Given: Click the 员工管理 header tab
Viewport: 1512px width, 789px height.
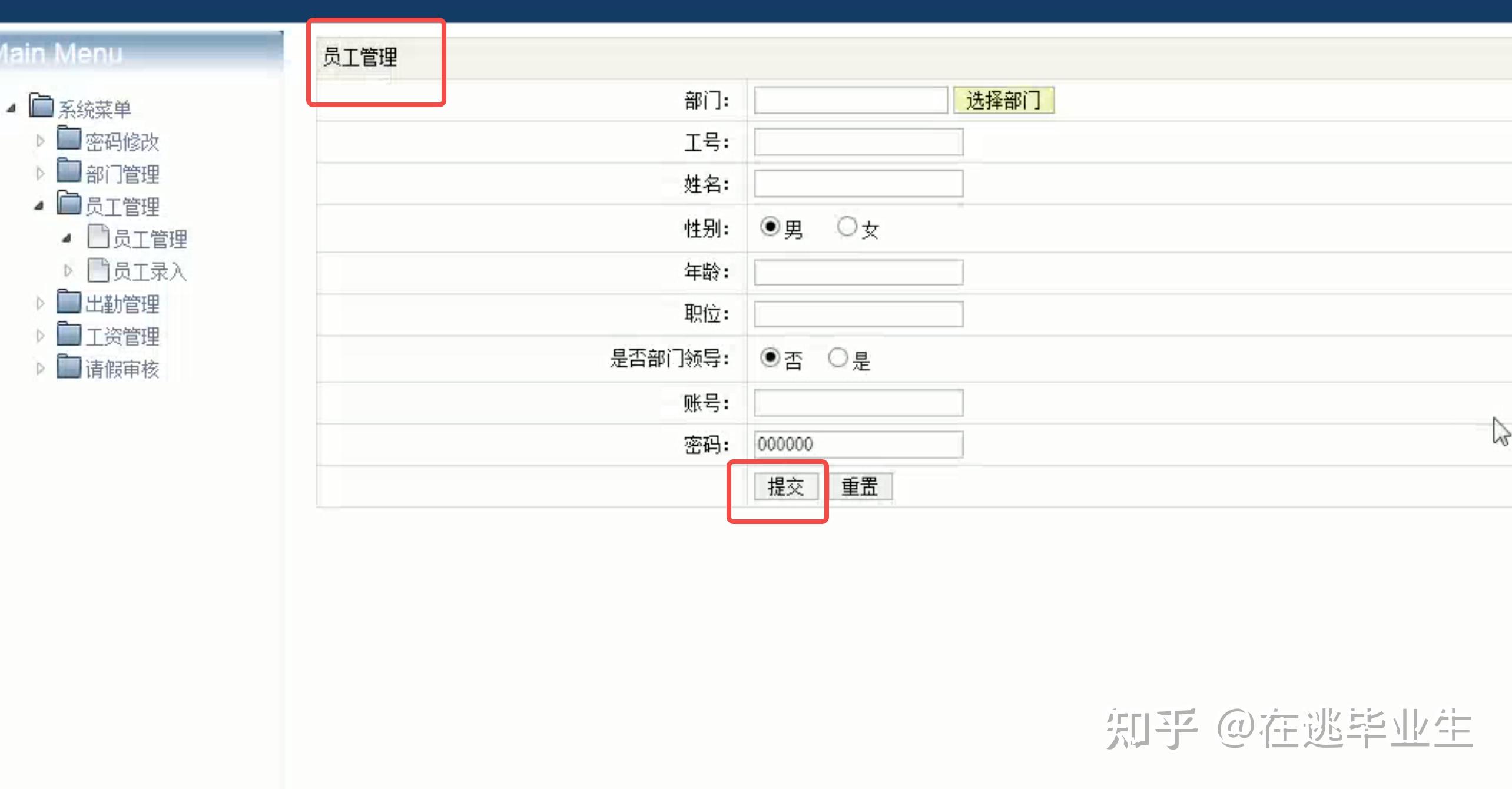Looking at the screenshot, I should (359, 57).
